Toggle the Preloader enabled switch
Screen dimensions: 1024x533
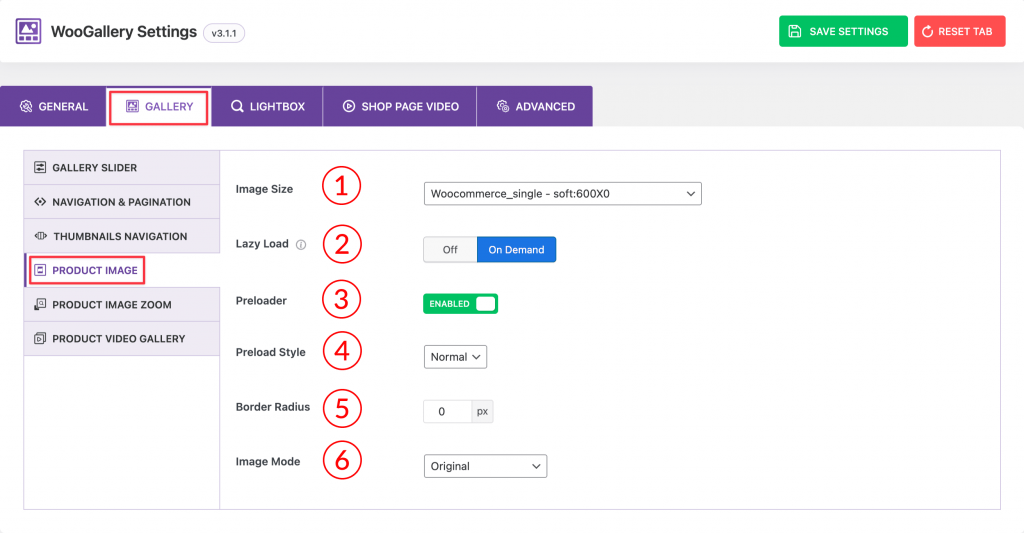(x=460, y=304)
